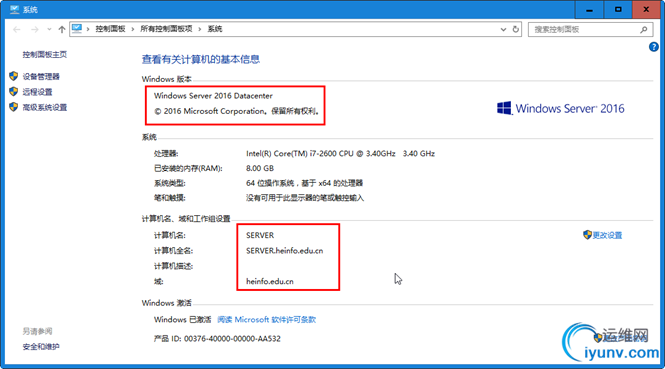Open 控制面板主页 link
The image size is (665, 369).
click(45, 54)
